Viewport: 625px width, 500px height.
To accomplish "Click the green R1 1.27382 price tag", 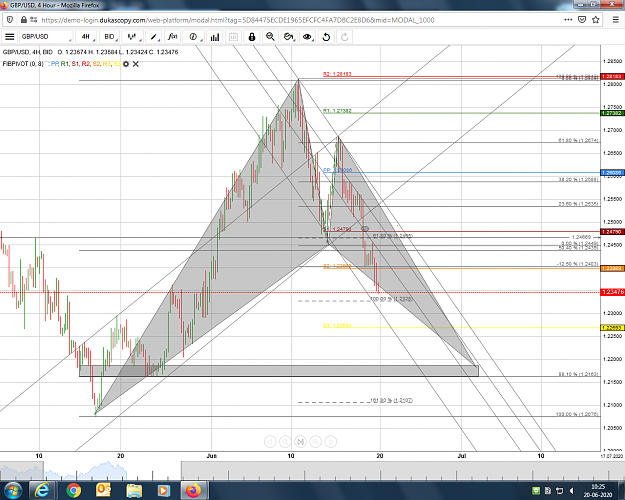I will click(x=612, y=113).
